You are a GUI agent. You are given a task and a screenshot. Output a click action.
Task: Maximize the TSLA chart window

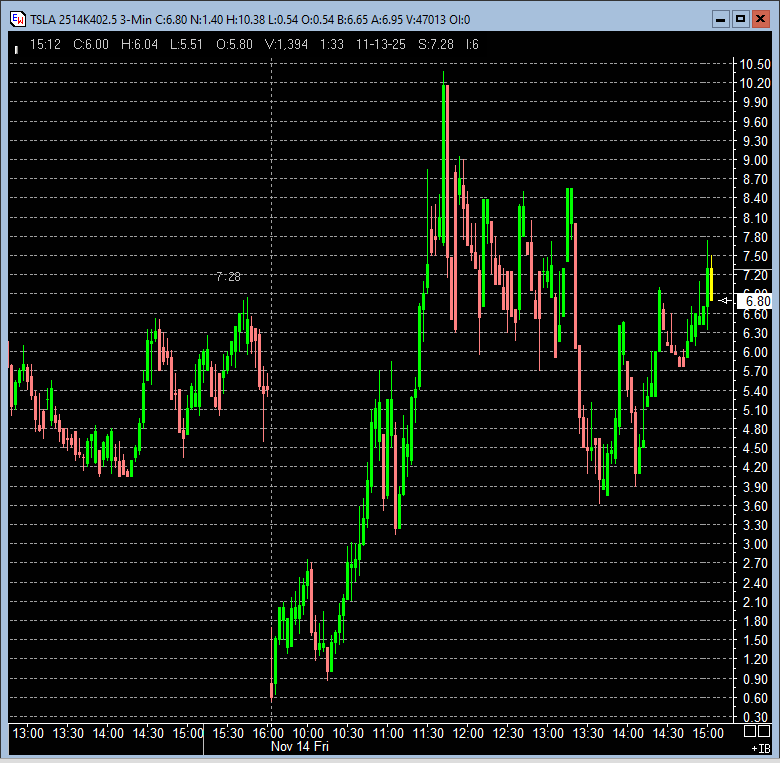(740, 19)
